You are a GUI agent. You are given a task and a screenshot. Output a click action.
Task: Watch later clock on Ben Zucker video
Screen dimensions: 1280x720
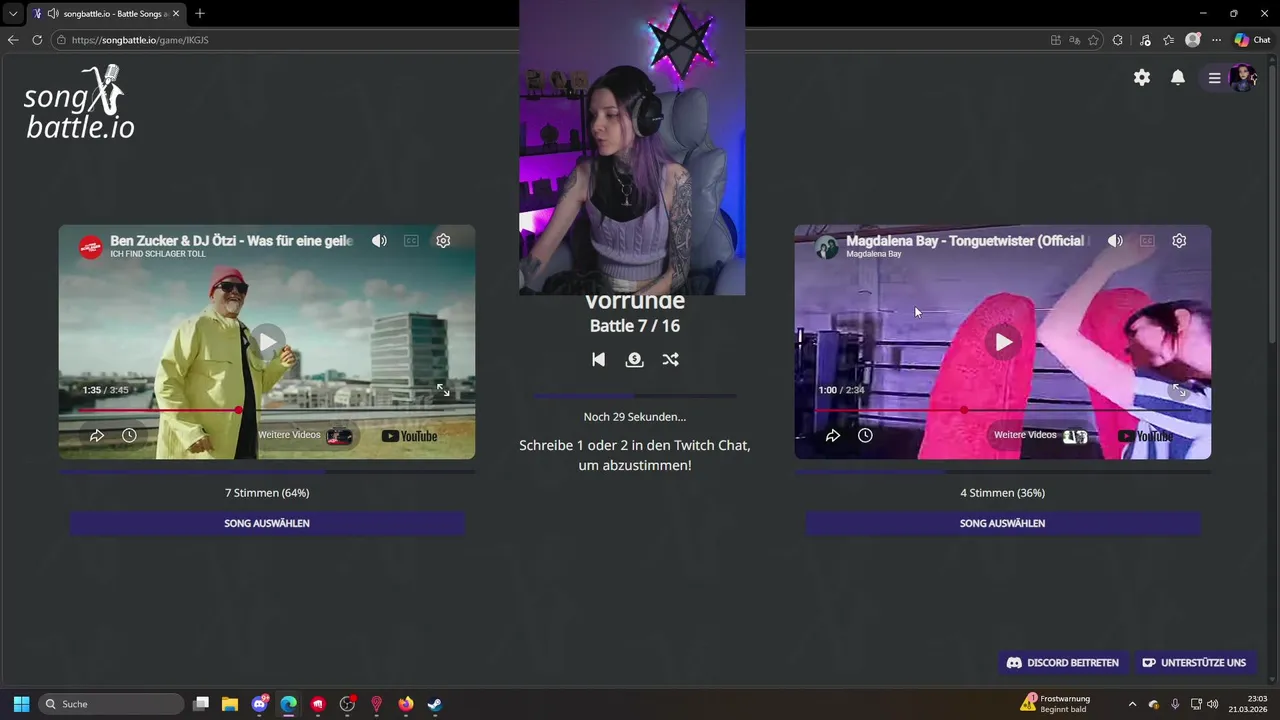point(129,436)
